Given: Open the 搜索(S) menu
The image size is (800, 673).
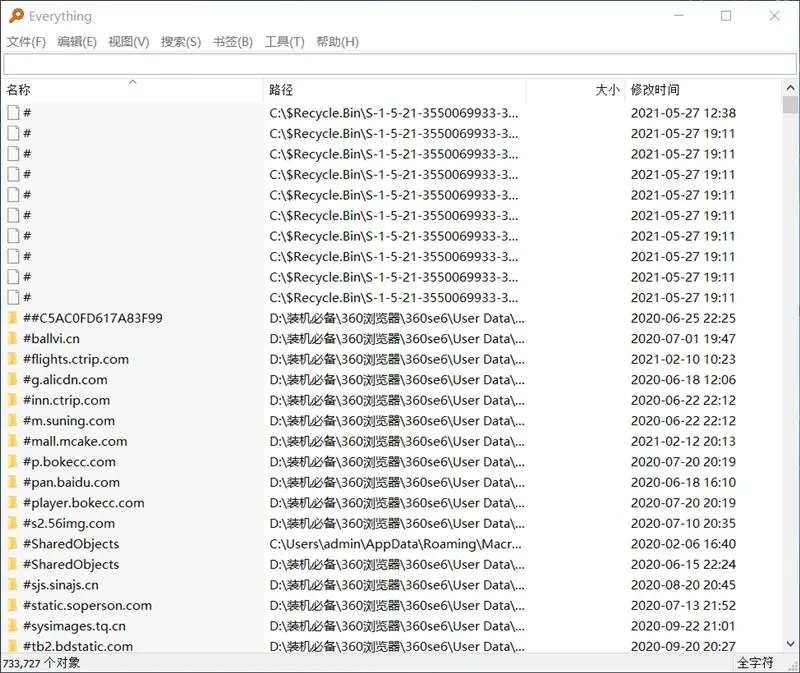Looking at the screenshot, I should [181, 42].
